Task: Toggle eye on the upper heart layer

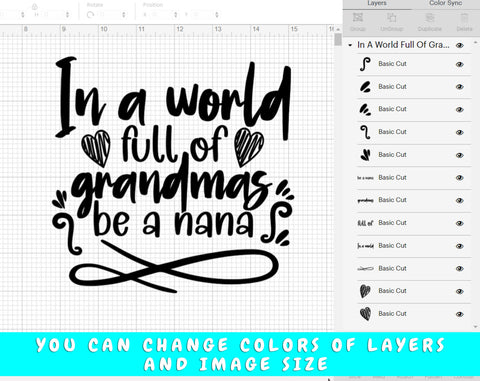Action: pyautogui.click(x=460, y=291)
